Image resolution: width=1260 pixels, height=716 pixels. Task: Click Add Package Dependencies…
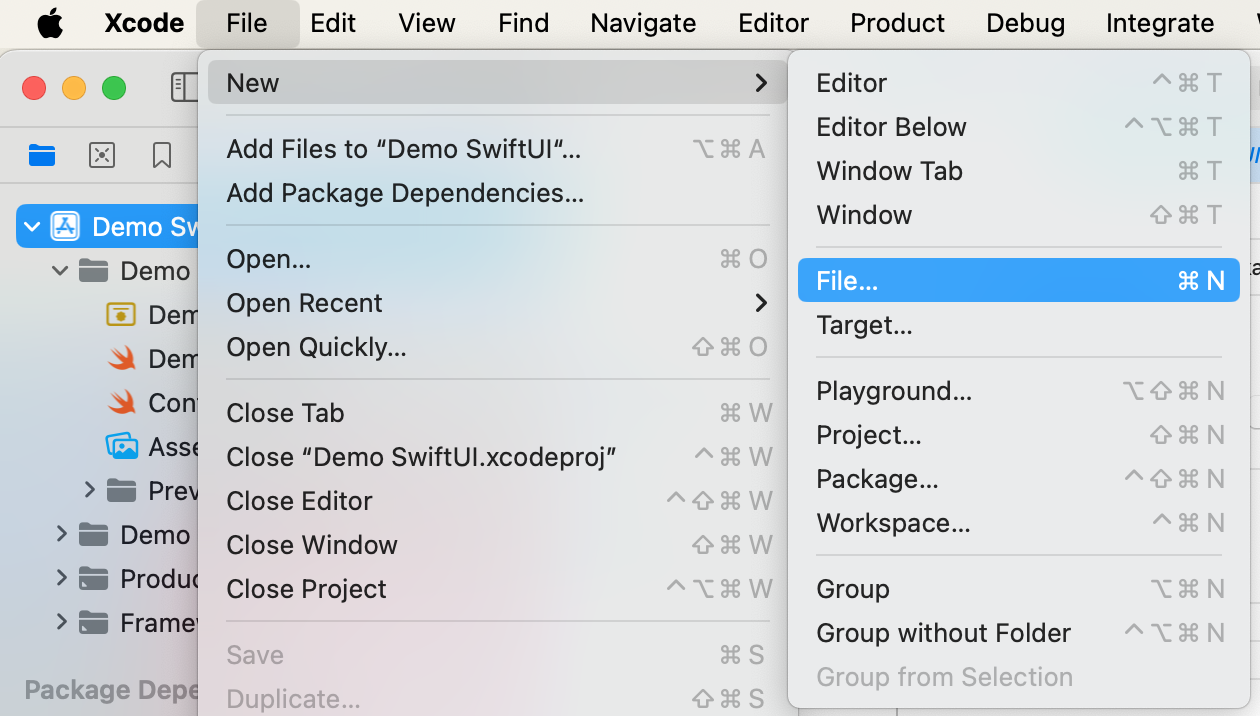click(x=405, y=193)
